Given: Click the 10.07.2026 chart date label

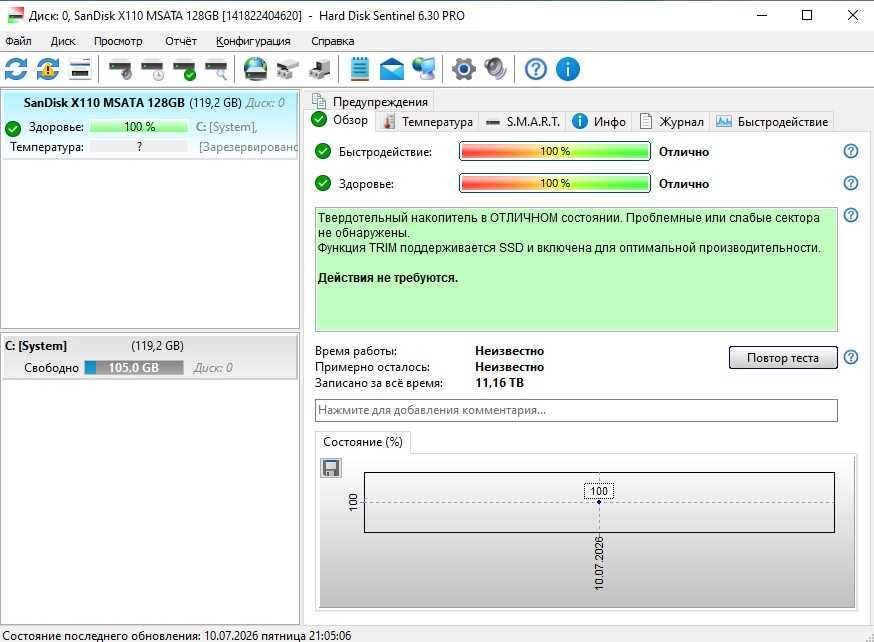Looking at the screenshot, I should (x=599, y=563).
